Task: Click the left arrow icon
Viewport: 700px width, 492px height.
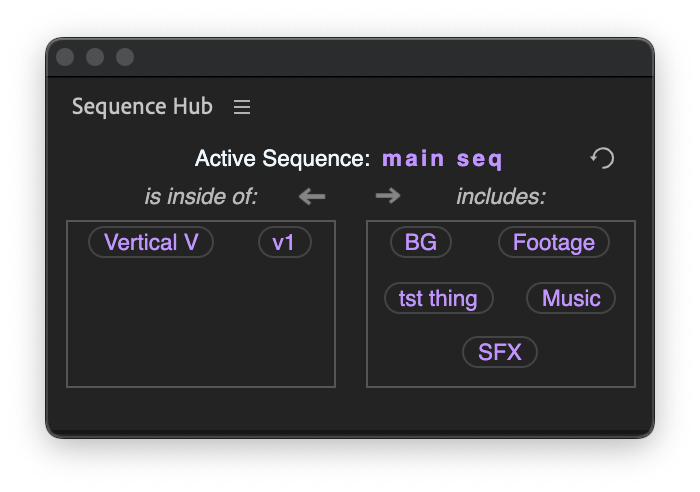Action: click(312, 196)
